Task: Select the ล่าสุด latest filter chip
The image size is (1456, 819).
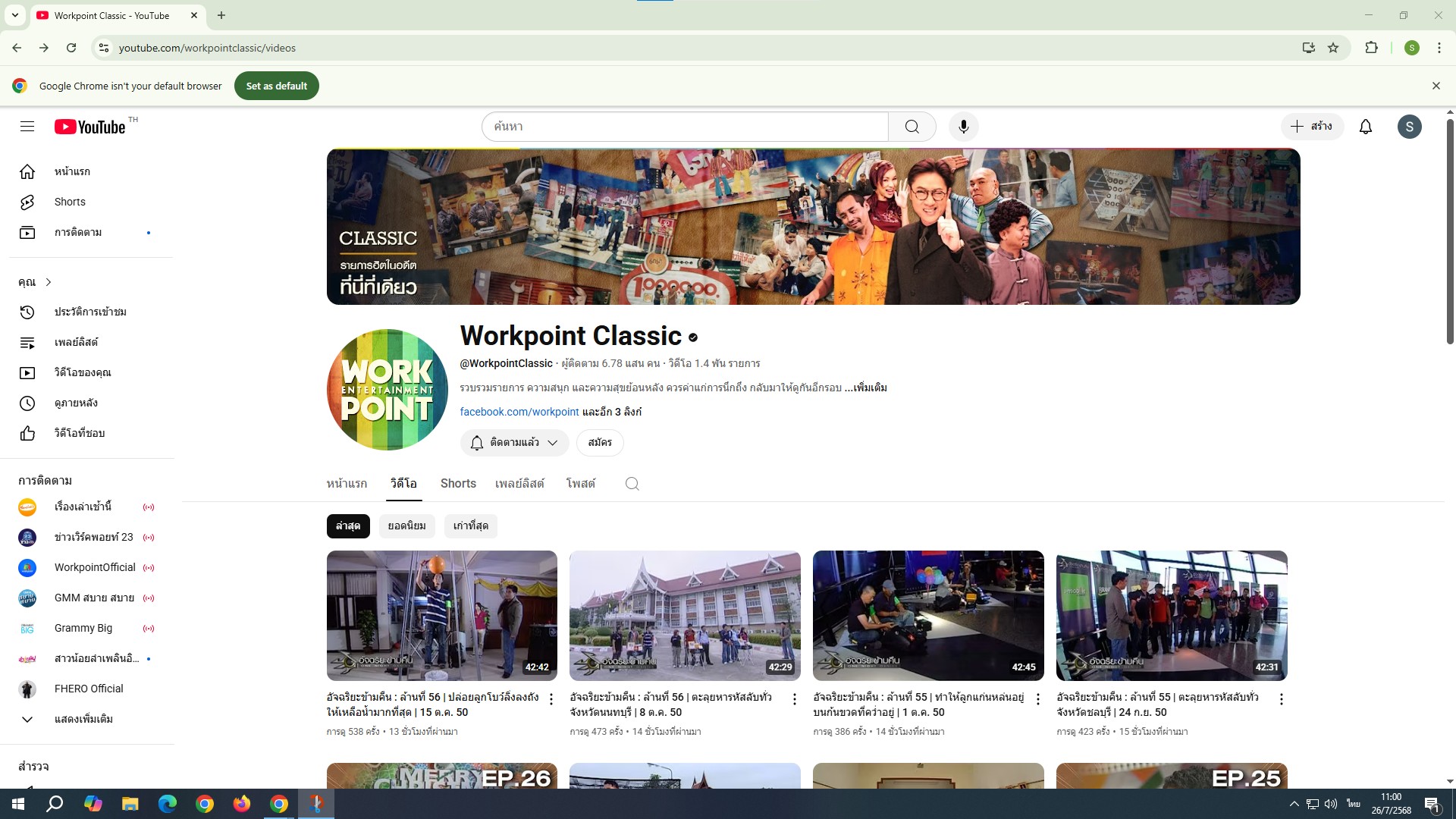Action: pos(348,526)
